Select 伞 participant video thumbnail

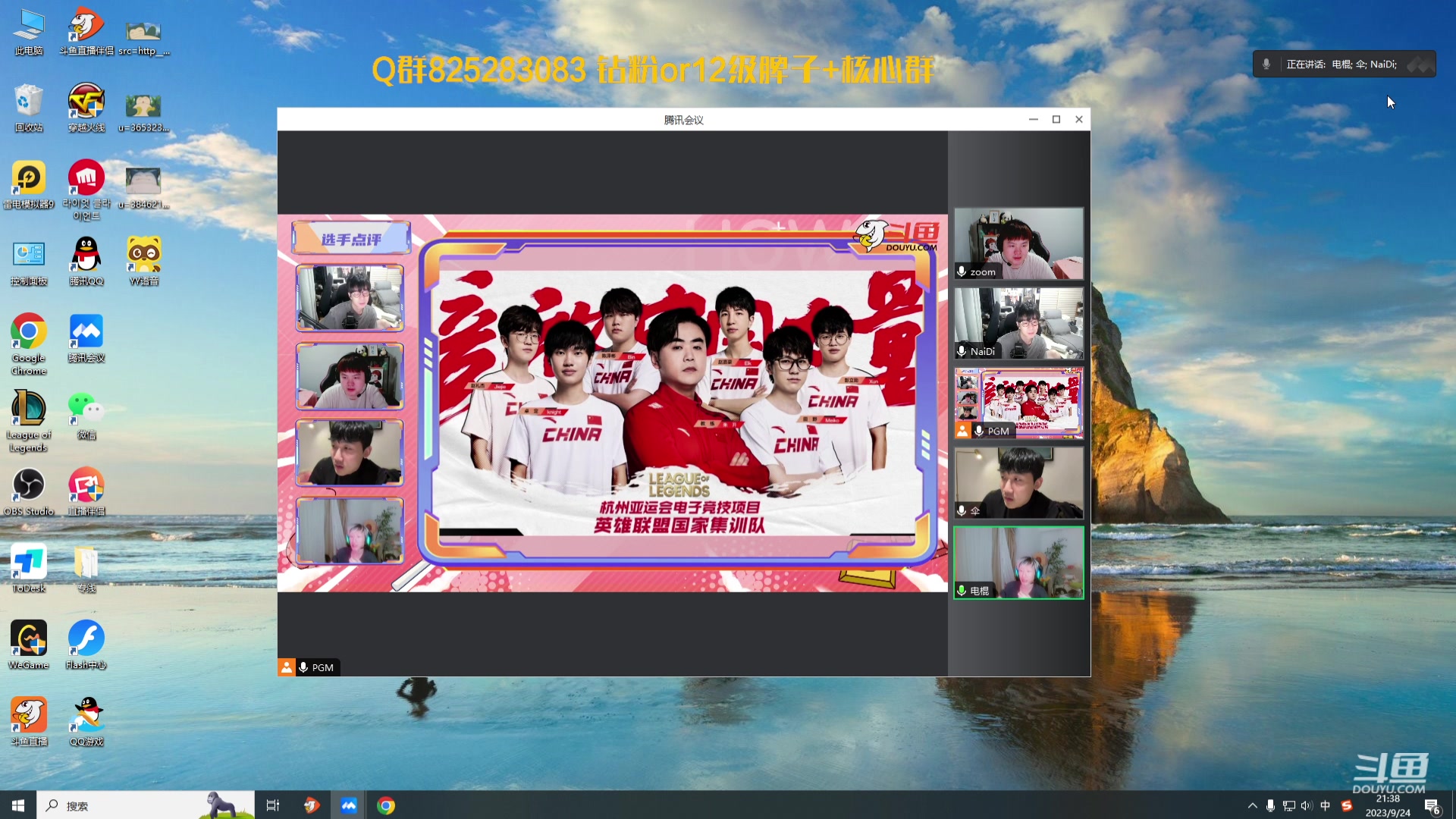point(1018,482)
